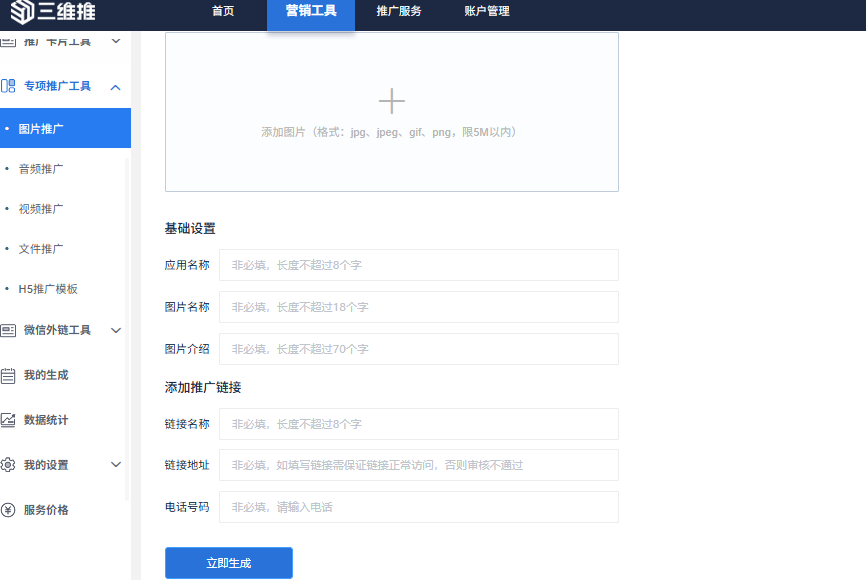
Task: Click the 立即生成 button
Action: click(x=229, y=563)
